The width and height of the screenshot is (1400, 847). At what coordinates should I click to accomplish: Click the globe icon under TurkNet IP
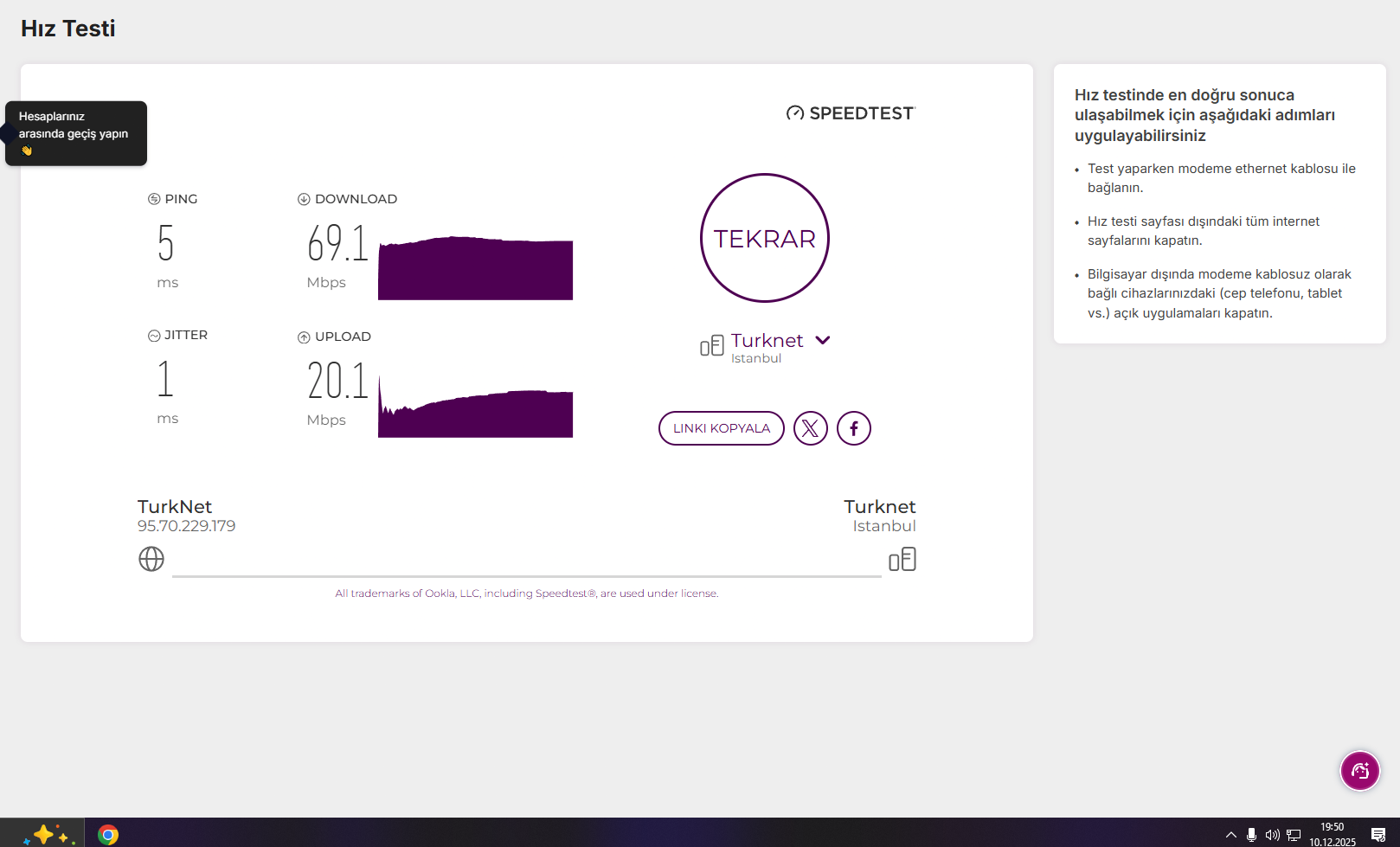[151, 559]
